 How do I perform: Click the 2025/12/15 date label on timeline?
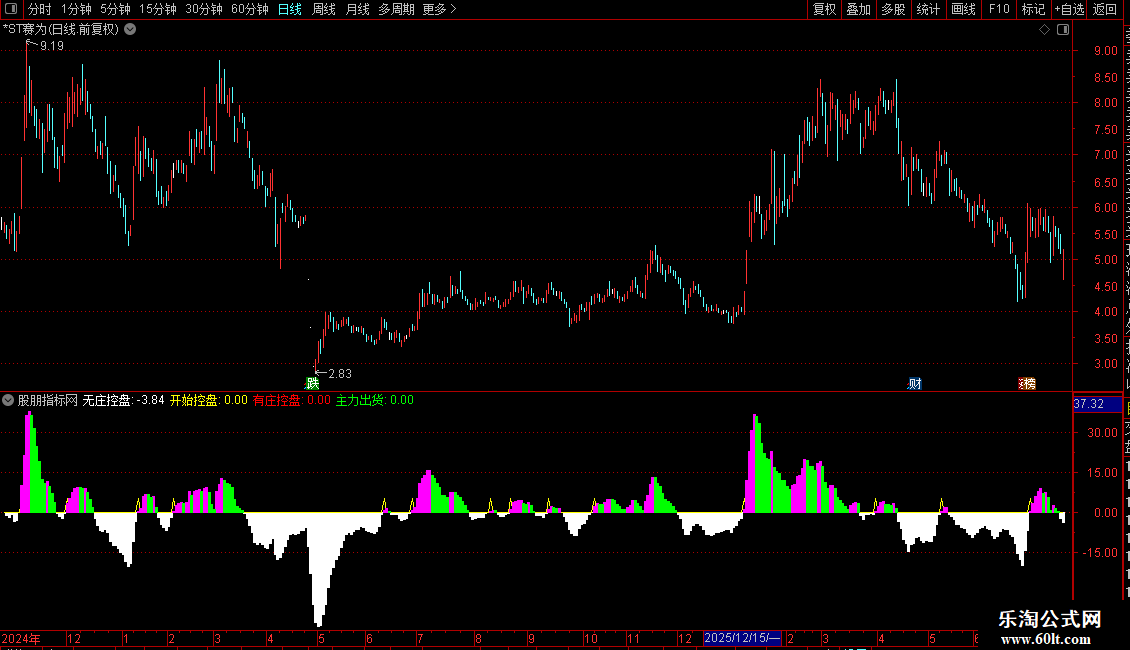point(742,638)
